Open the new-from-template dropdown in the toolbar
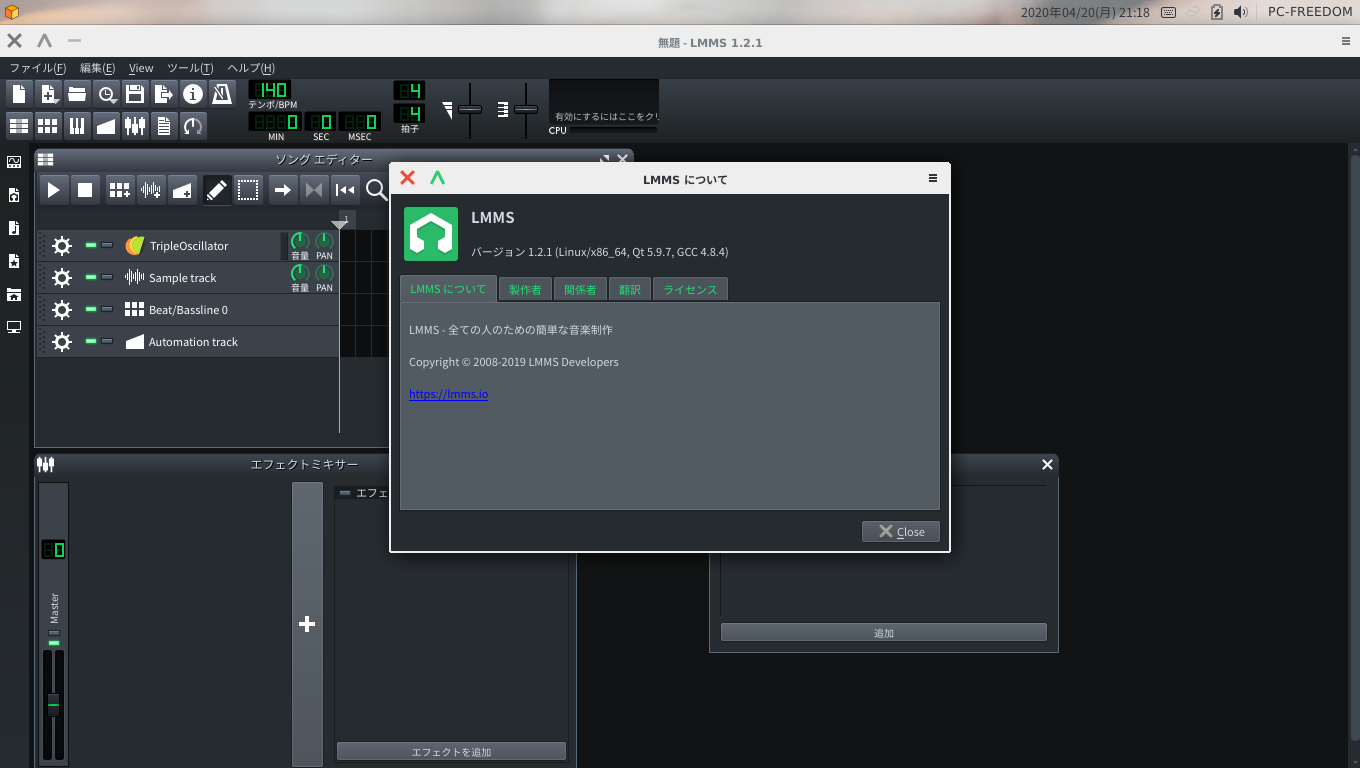The height and width of the screenshot is (768, 1360). pyautogui.click(x=48, y=94)
